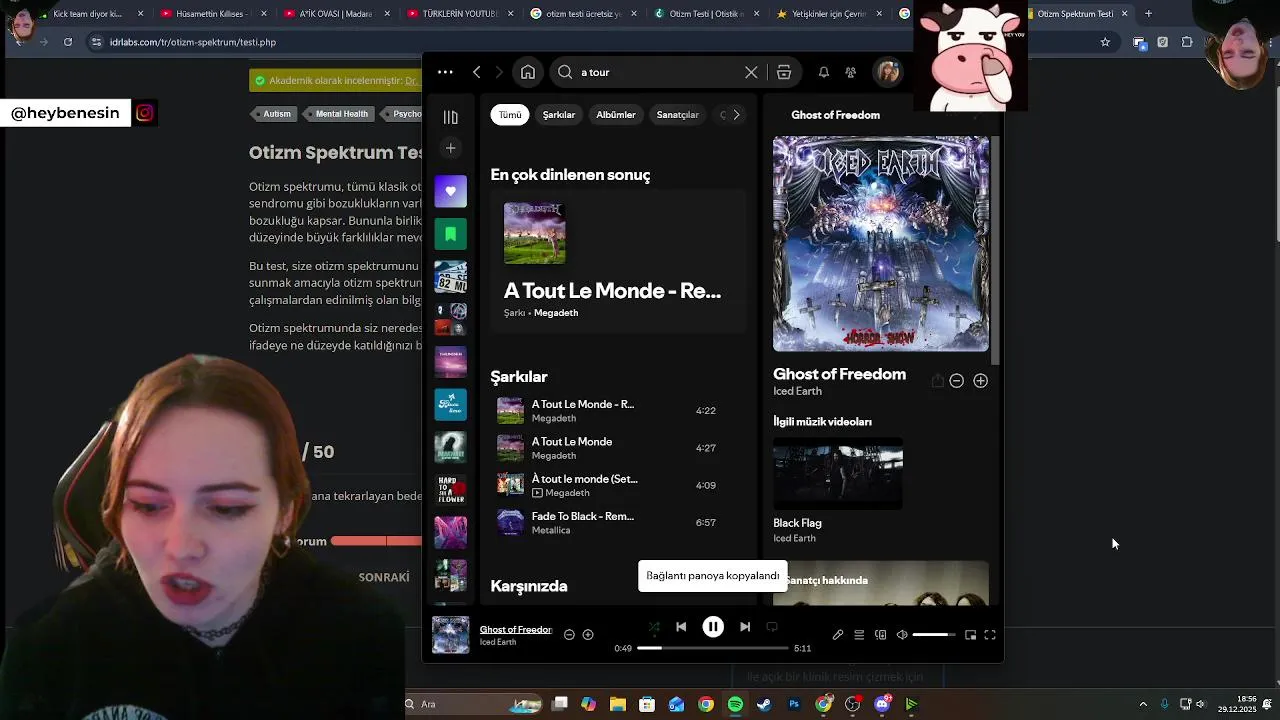Open Spotify three-dots menu
The width and height of the screenshot is (1280, 720).
[x=445, y=72]
